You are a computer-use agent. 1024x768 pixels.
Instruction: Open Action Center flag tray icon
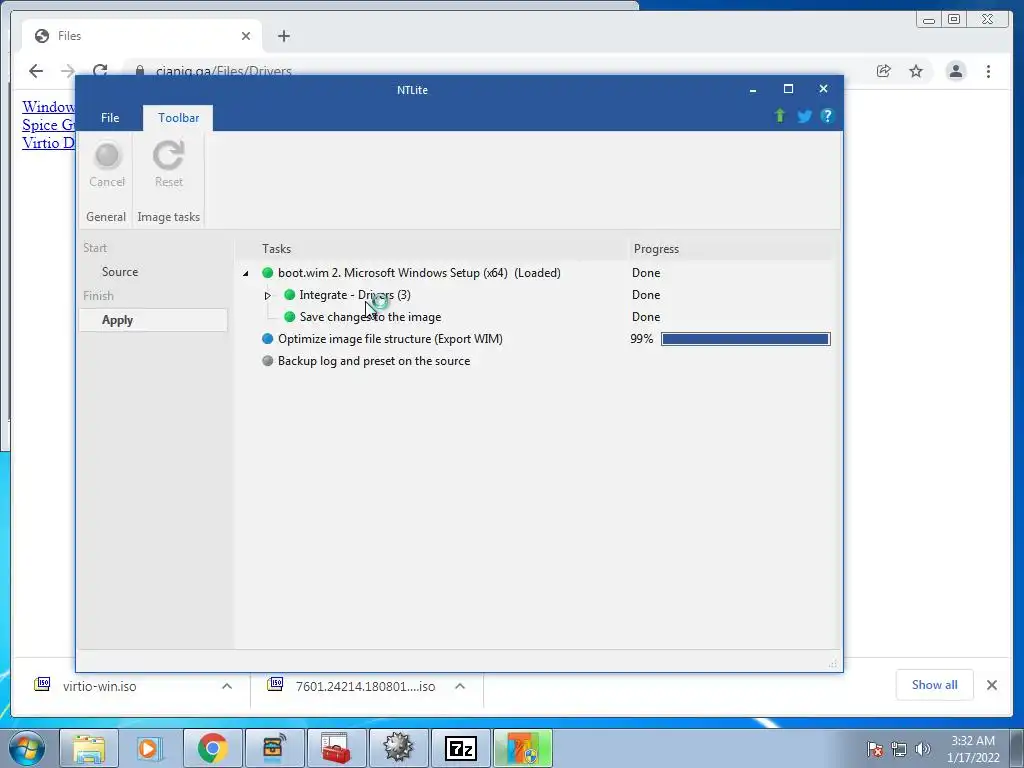click(x=874, y=749)
